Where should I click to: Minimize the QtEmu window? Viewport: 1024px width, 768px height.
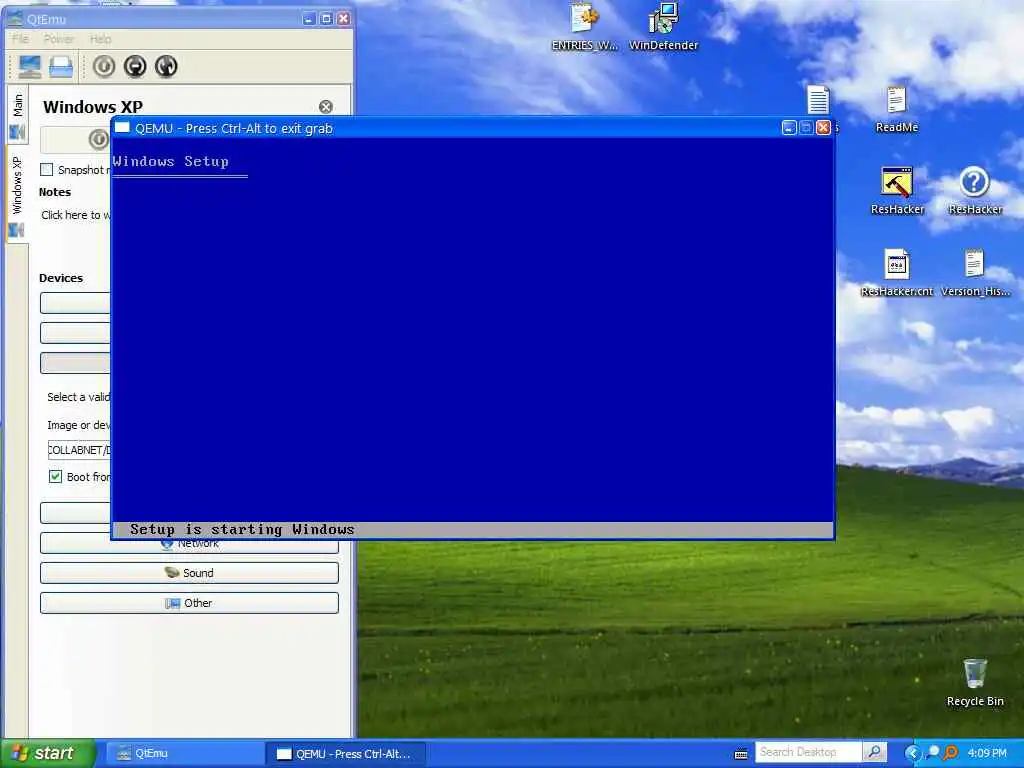(309, 19)
